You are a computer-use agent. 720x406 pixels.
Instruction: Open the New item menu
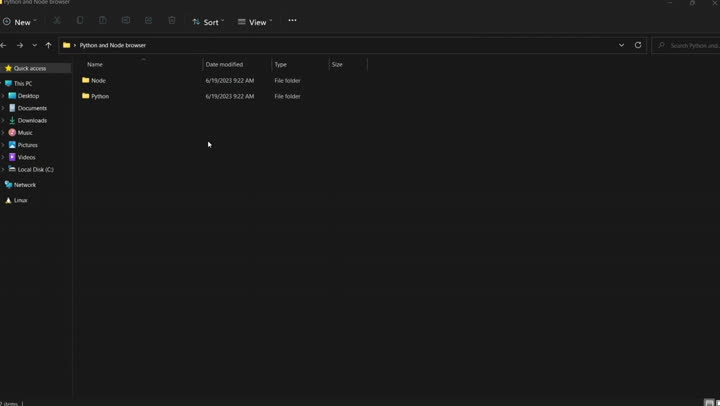pyautogui.click(x=19, y=22)
